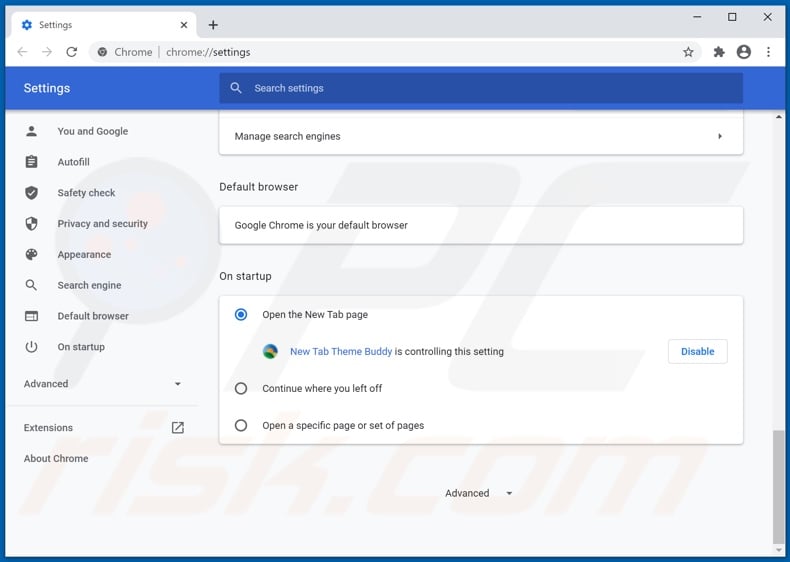This screenshot has height=562, width=790.
Task: Click the Google Chrome is your default browser text
Action: pos(321,225)
